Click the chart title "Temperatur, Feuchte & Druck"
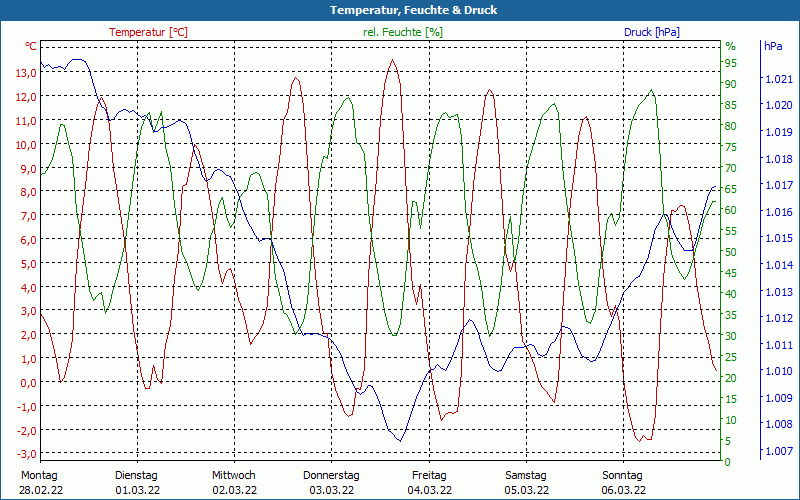Viewport: 800px width, 500px height. [x=400, y=10]
